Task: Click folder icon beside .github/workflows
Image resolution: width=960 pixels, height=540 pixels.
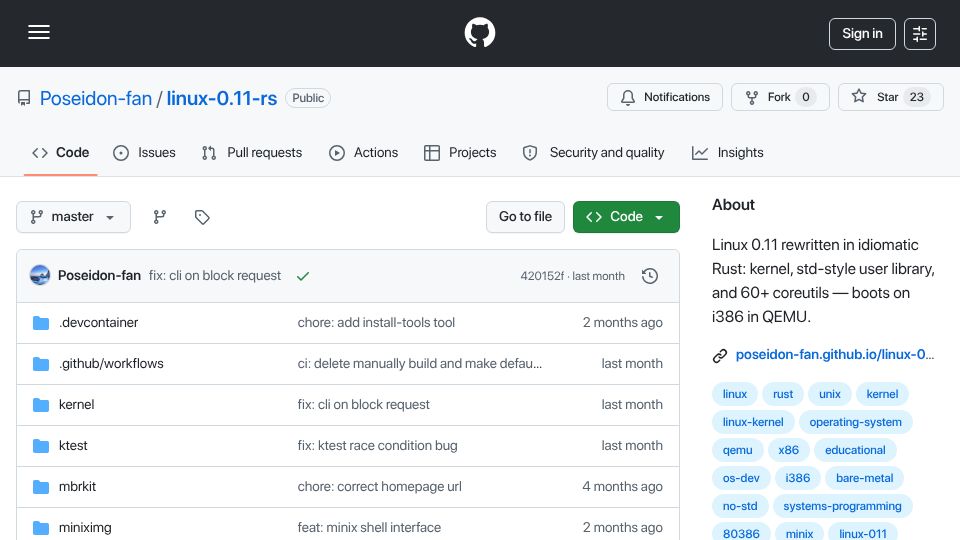Action: 41,364
